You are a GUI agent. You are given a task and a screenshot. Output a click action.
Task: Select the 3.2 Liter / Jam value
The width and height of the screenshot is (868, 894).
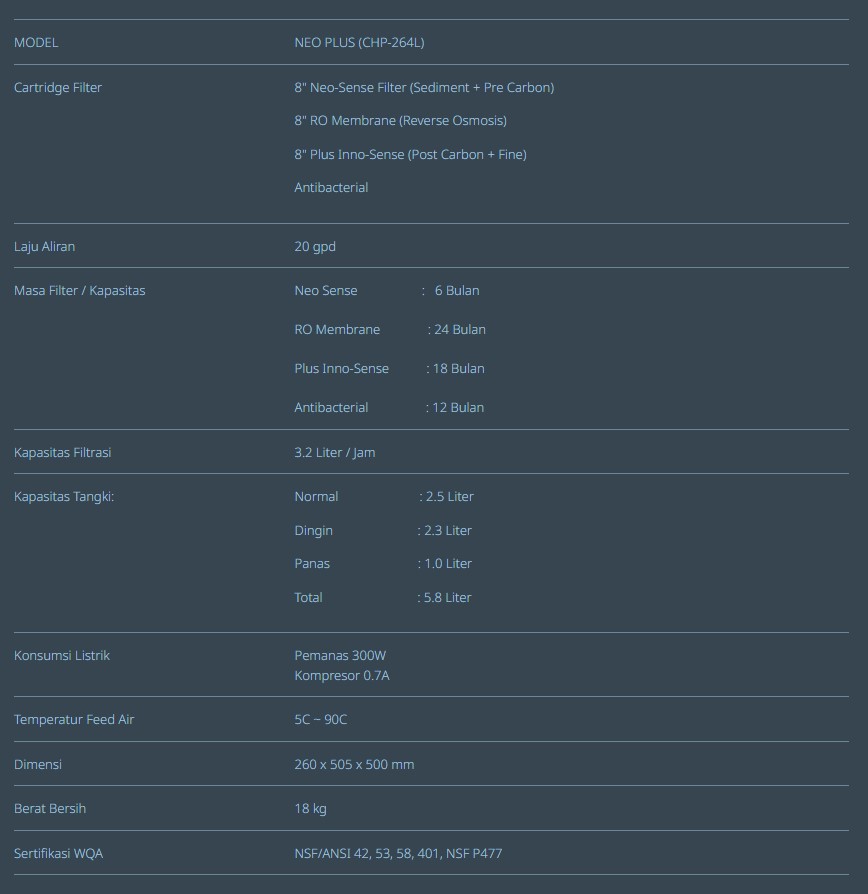coord(334,452)
